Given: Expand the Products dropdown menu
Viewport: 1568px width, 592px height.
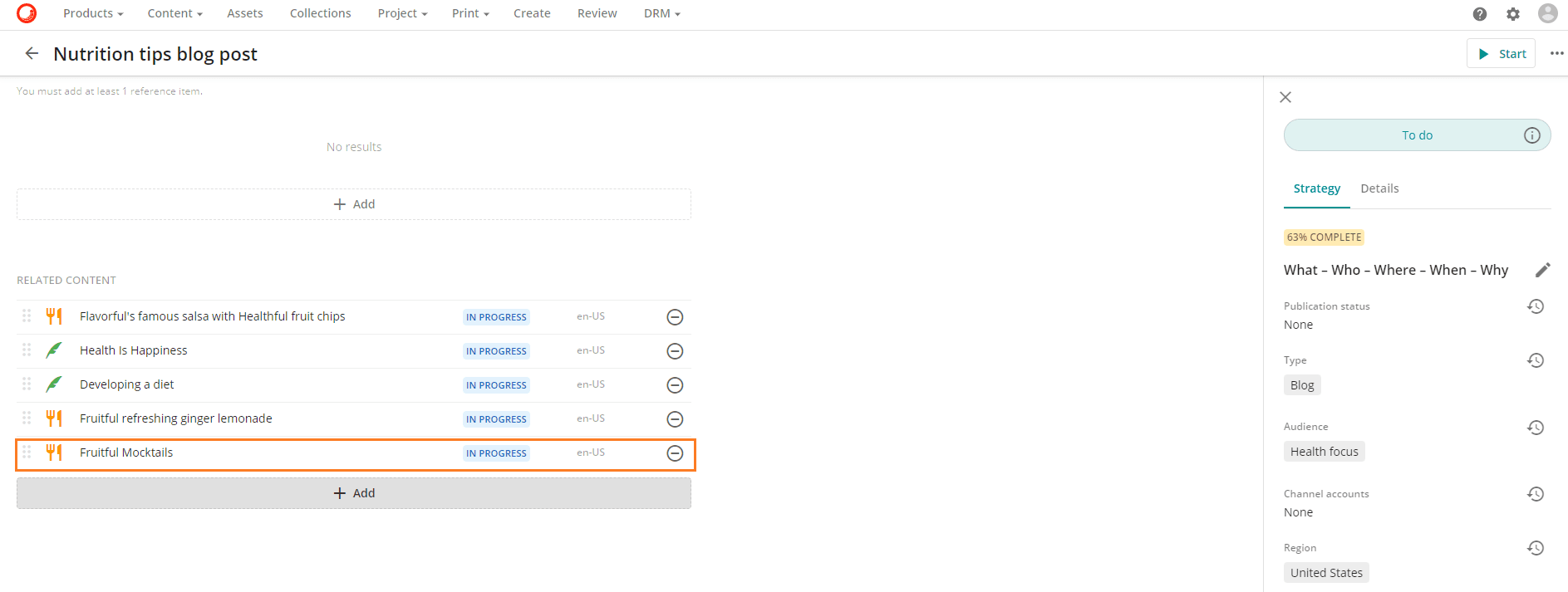Looking at the screenshot, I should (x=93, y=13).
